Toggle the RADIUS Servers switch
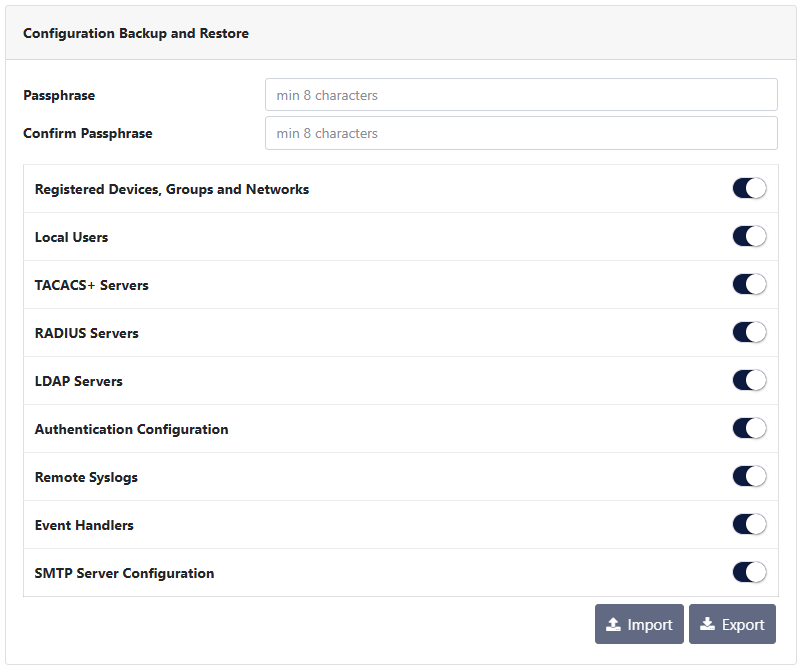Screen dimensions: 802x670 point(749,332)
